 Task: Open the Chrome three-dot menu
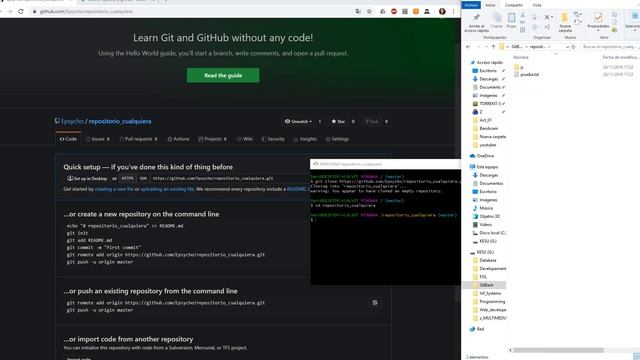tap(453, 11)
